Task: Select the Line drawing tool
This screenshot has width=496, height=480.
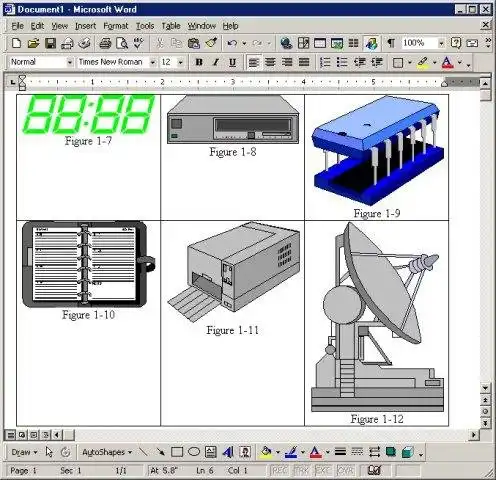Action: click(x=143, y=452)
